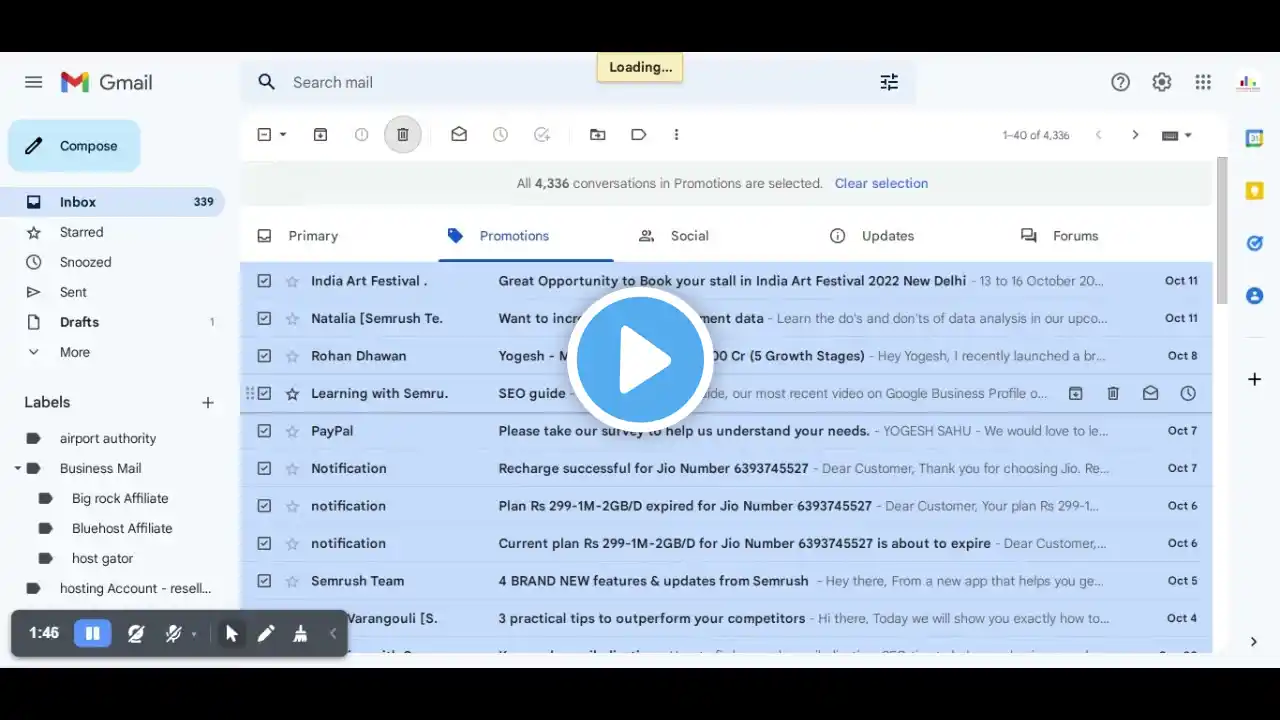Collapse the recorder toolbar arrow
1280x720 pixels.
333,633
